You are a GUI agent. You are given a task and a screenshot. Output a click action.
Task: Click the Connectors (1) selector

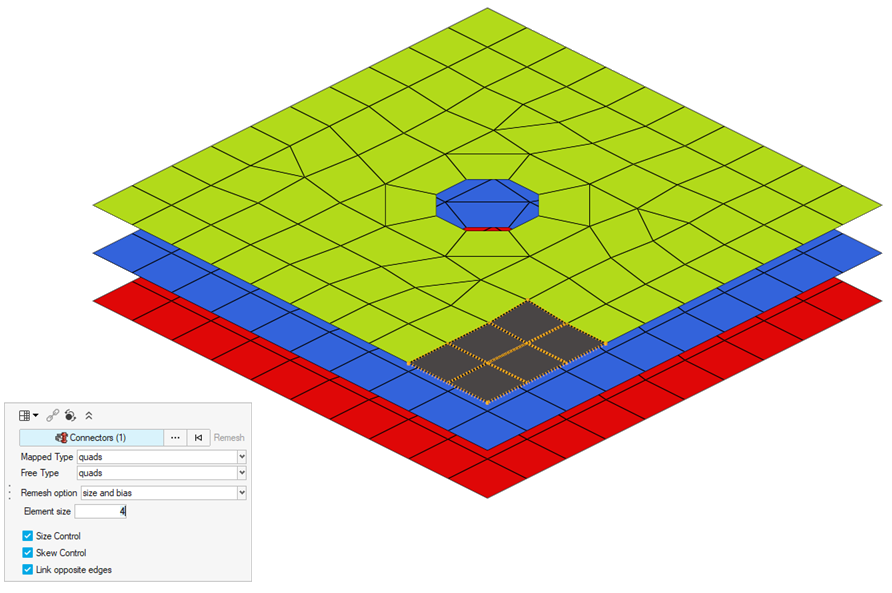pos(92,438)
